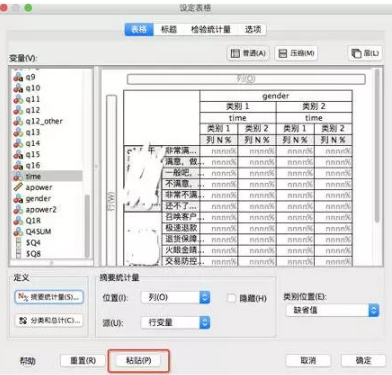Pick the q12 variable icon
The width and height of the screenshot is (392, 375).
[x=18, y=110]
